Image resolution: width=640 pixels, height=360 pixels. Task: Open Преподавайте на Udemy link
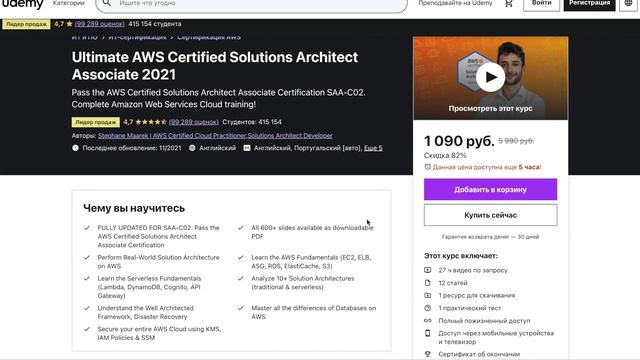pos(455,3)
